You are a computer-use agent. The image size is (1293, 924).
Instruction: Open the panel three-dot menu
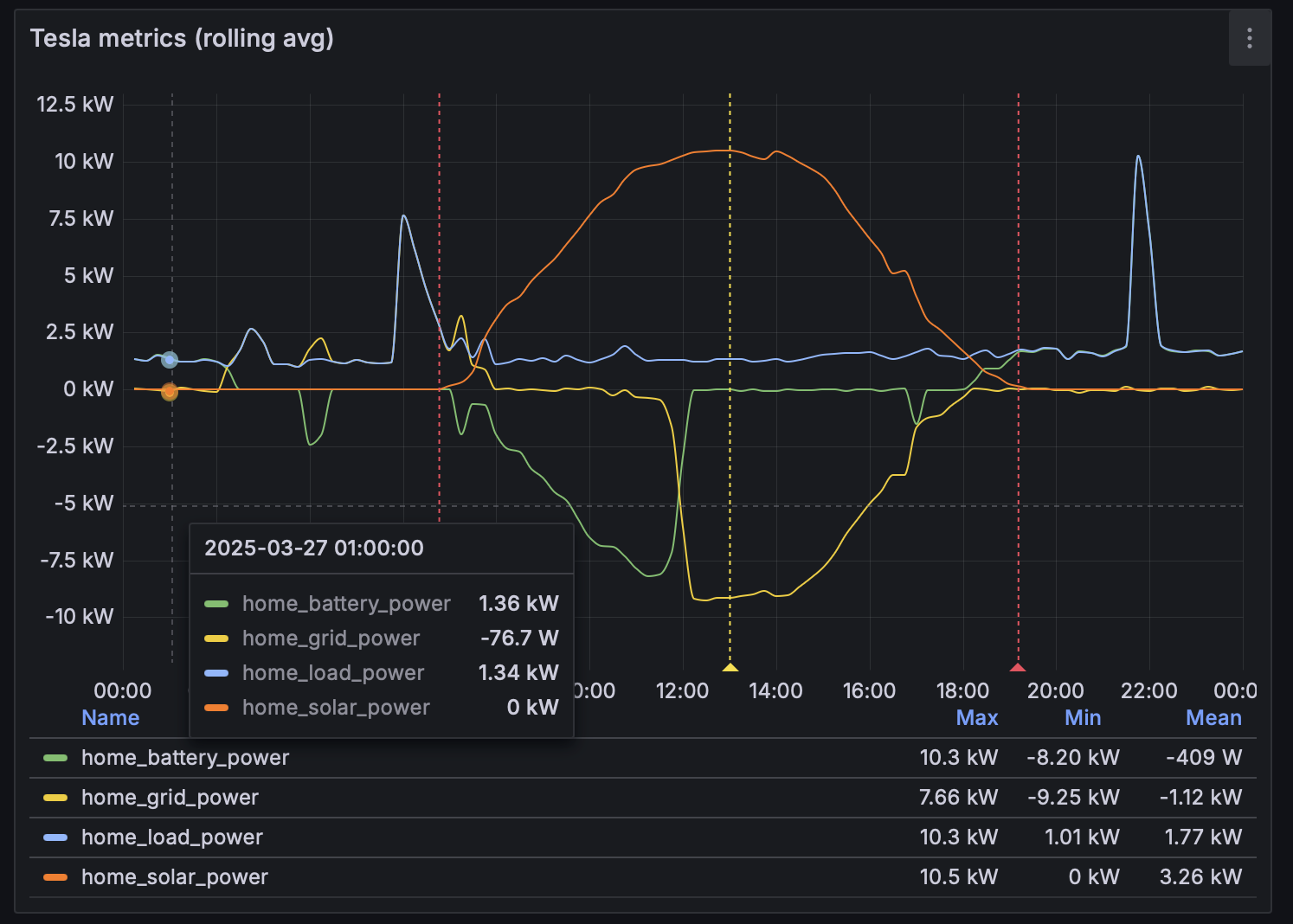(1250, 38)
